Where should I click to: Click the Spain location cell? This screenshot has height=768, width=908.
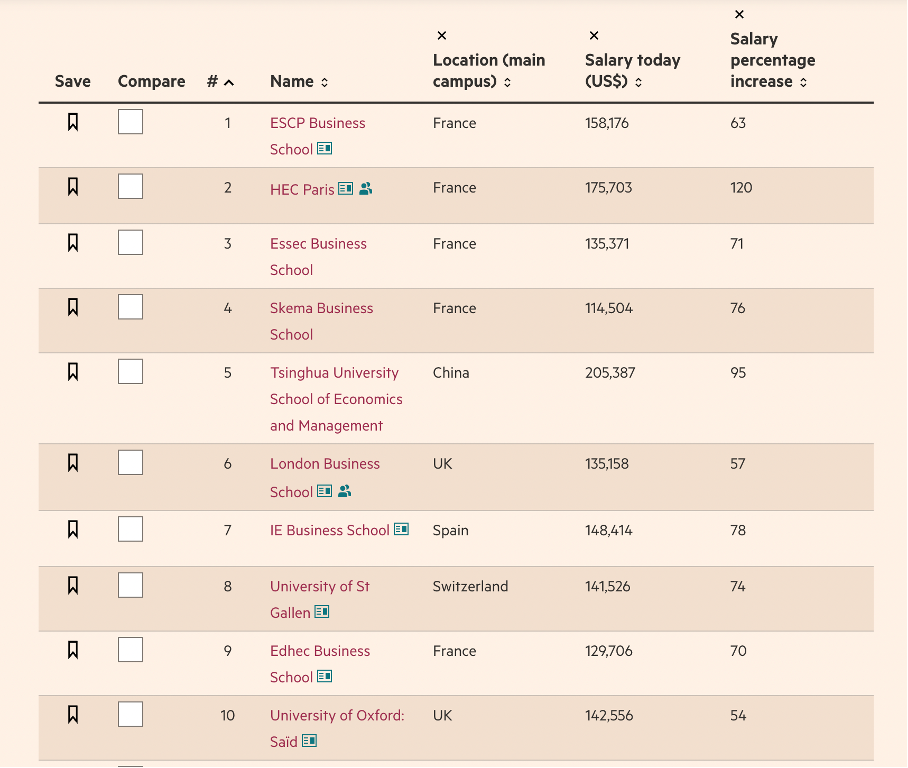click(451, 530)
